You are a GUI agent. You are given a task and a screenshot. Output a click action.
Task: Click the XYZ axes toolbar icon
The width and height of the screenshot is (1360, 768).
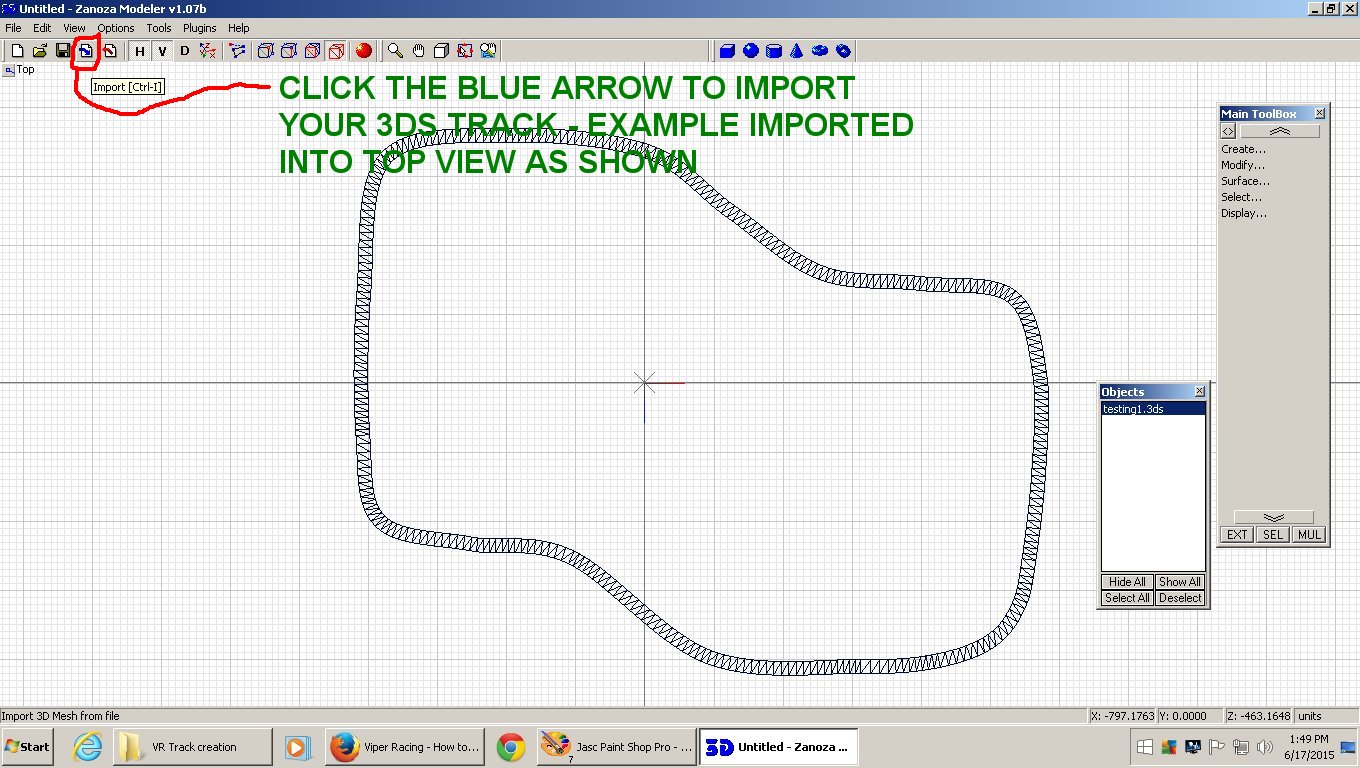pos(207,51)
